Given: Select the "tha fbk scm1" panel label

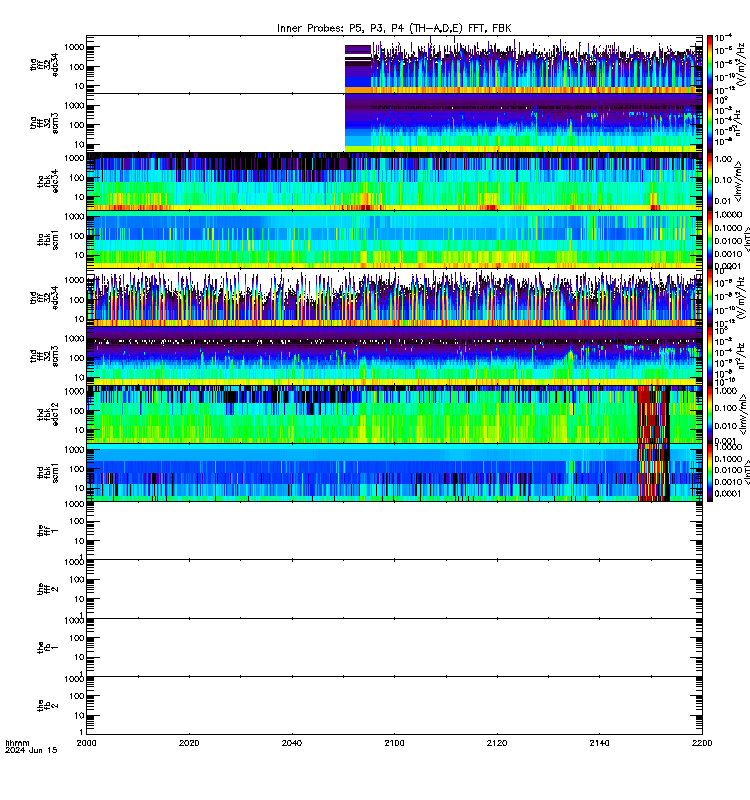Looking at the screenshot, I should click(48, 239).
